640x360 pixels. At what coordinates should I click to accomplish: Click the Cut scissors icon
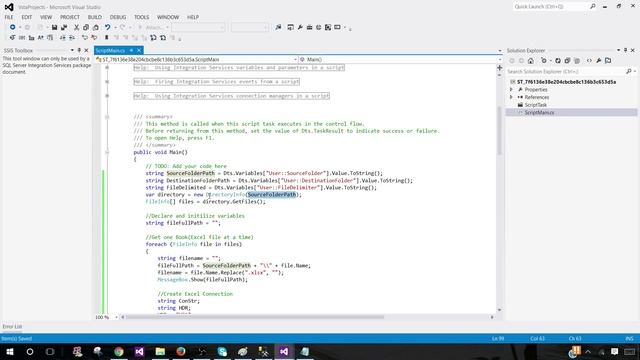pos(76,27)
